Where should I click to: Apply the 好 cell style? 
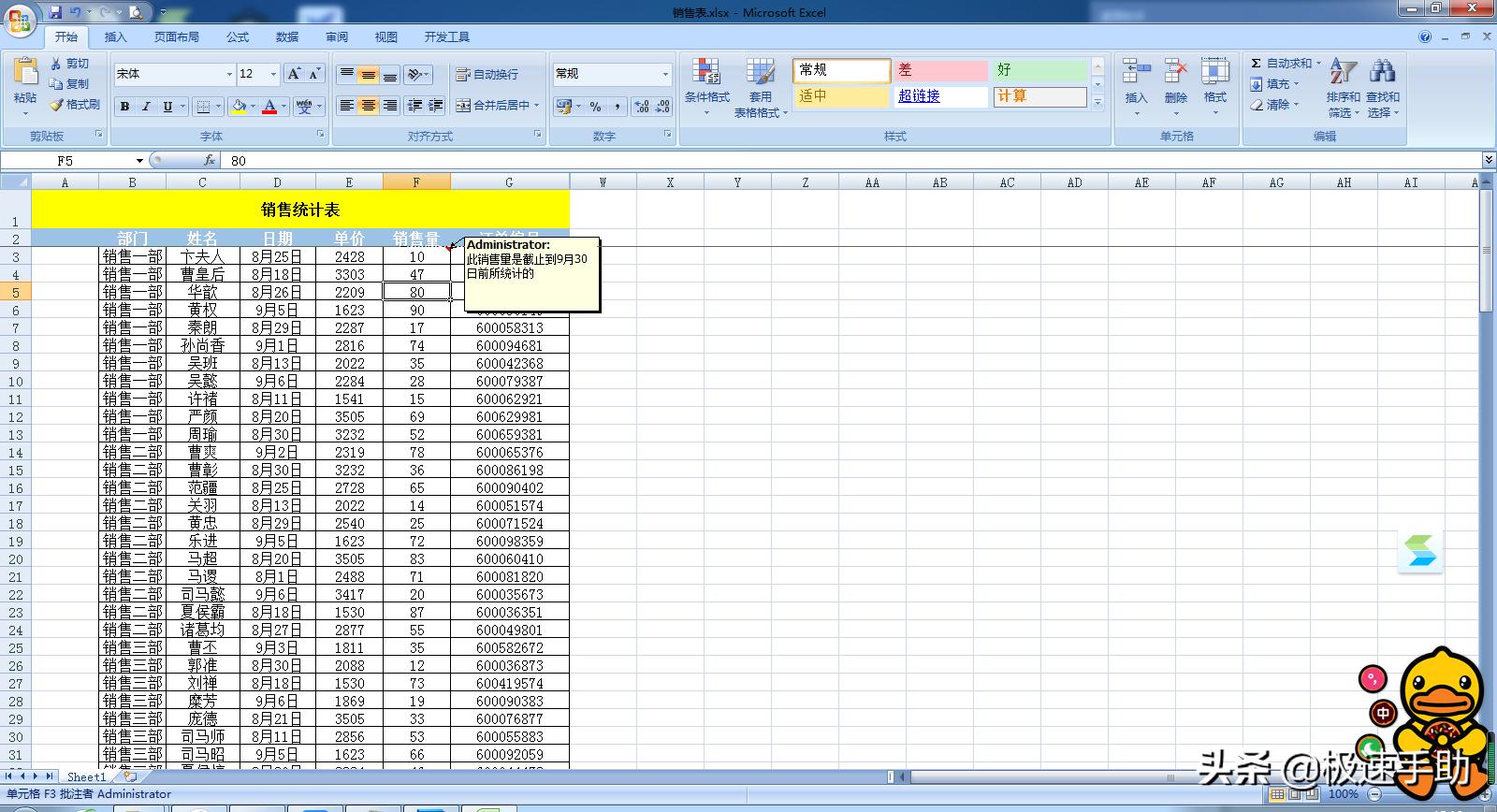(1039, 70)
